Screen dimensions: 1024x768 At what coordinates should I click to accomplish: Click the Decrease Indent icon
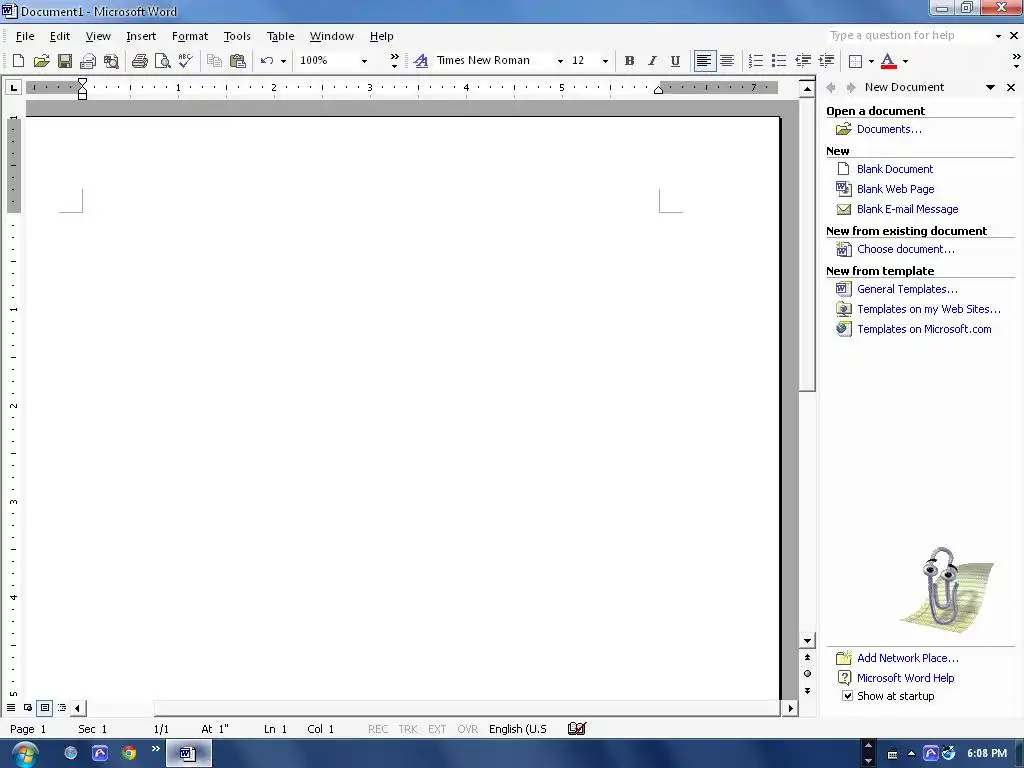click(x=803, y=61)
